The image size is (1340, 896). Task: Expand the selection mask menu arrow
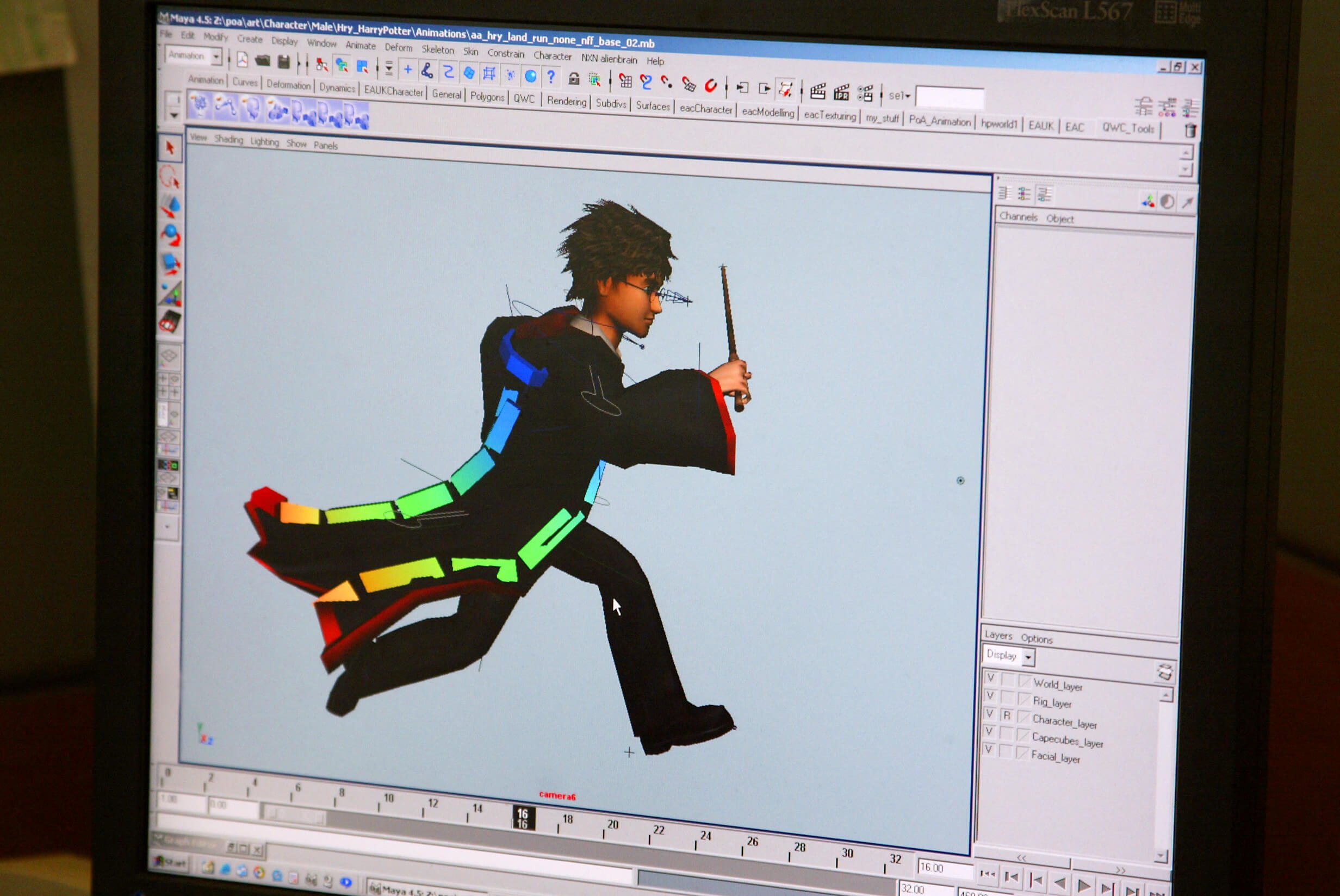pos(389,69)
